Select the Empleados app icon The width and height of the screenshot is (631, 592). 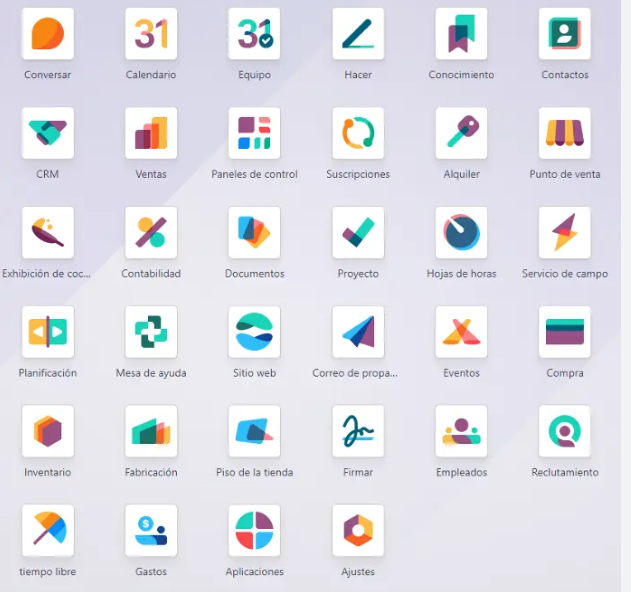coord(461,431)
